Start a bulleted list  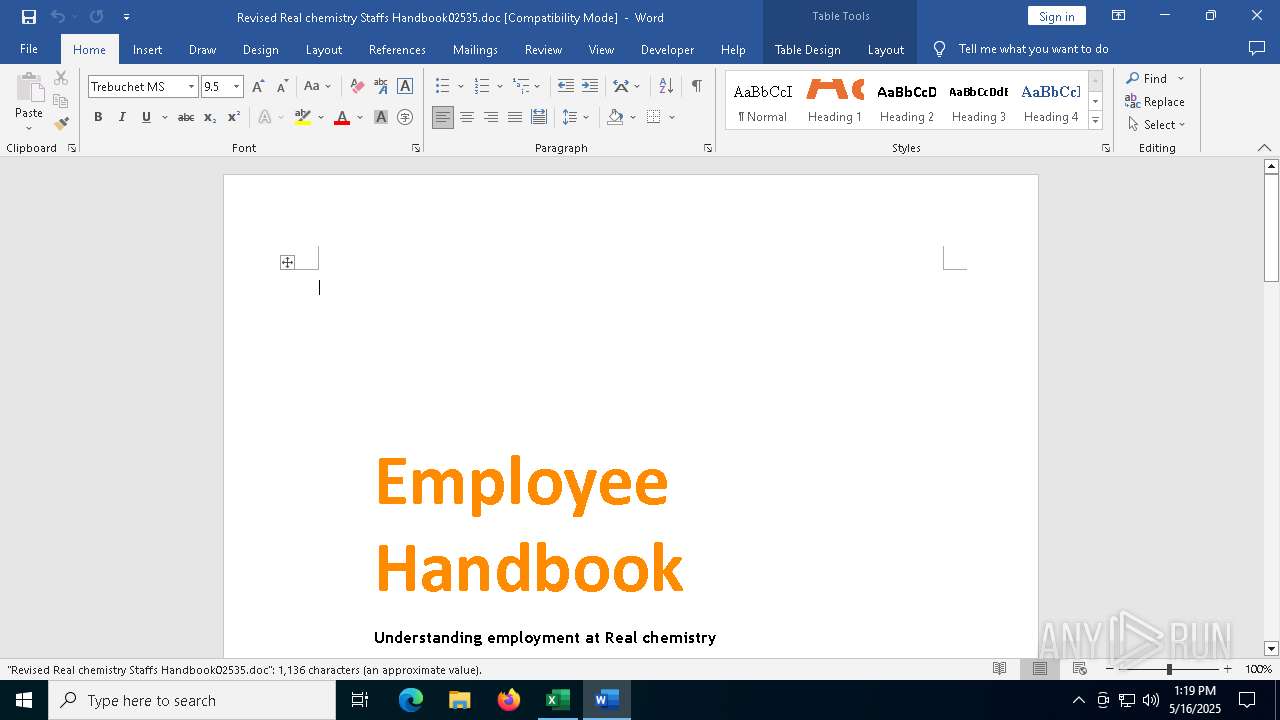point(442,86)
